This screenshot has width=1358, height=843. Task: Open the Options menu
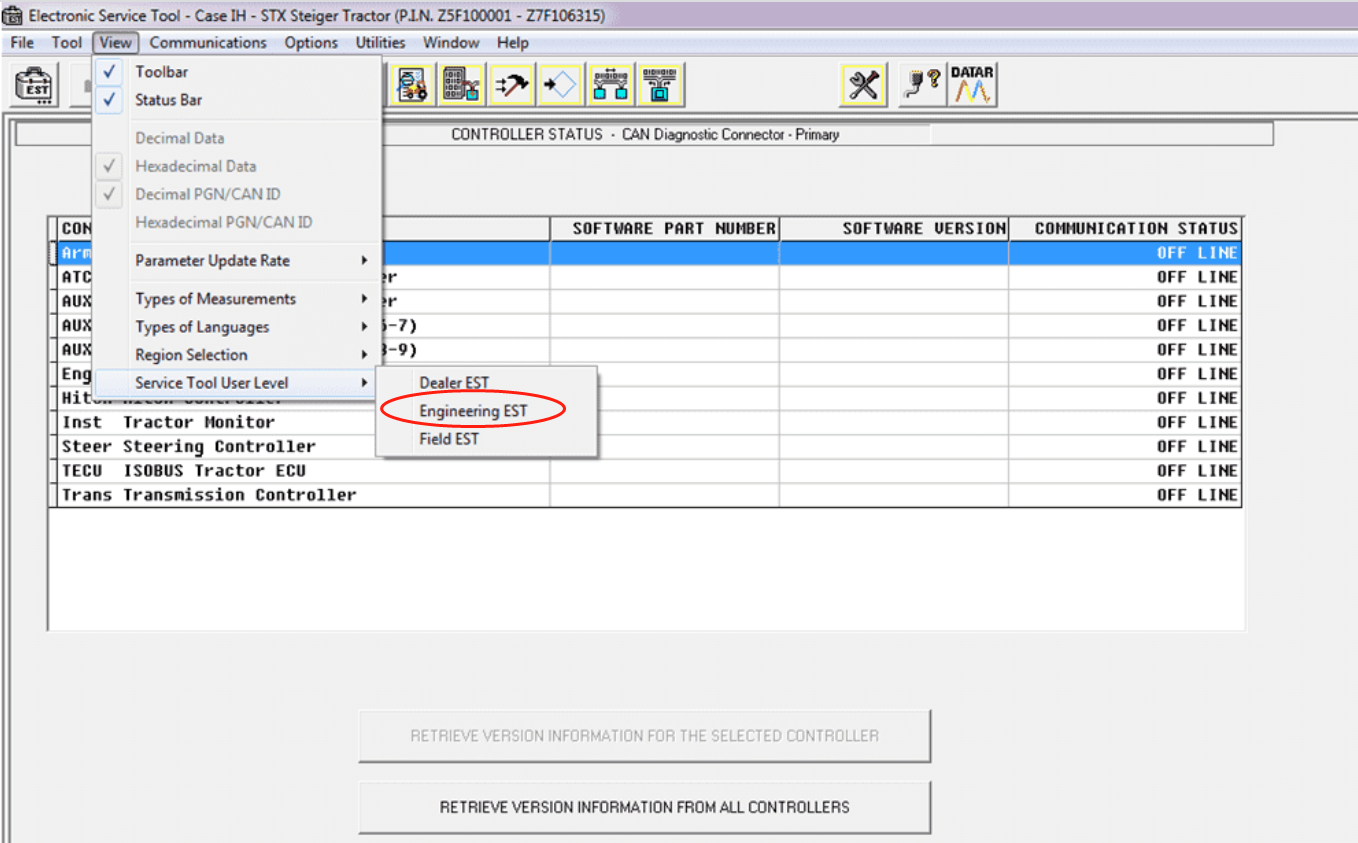311,43
